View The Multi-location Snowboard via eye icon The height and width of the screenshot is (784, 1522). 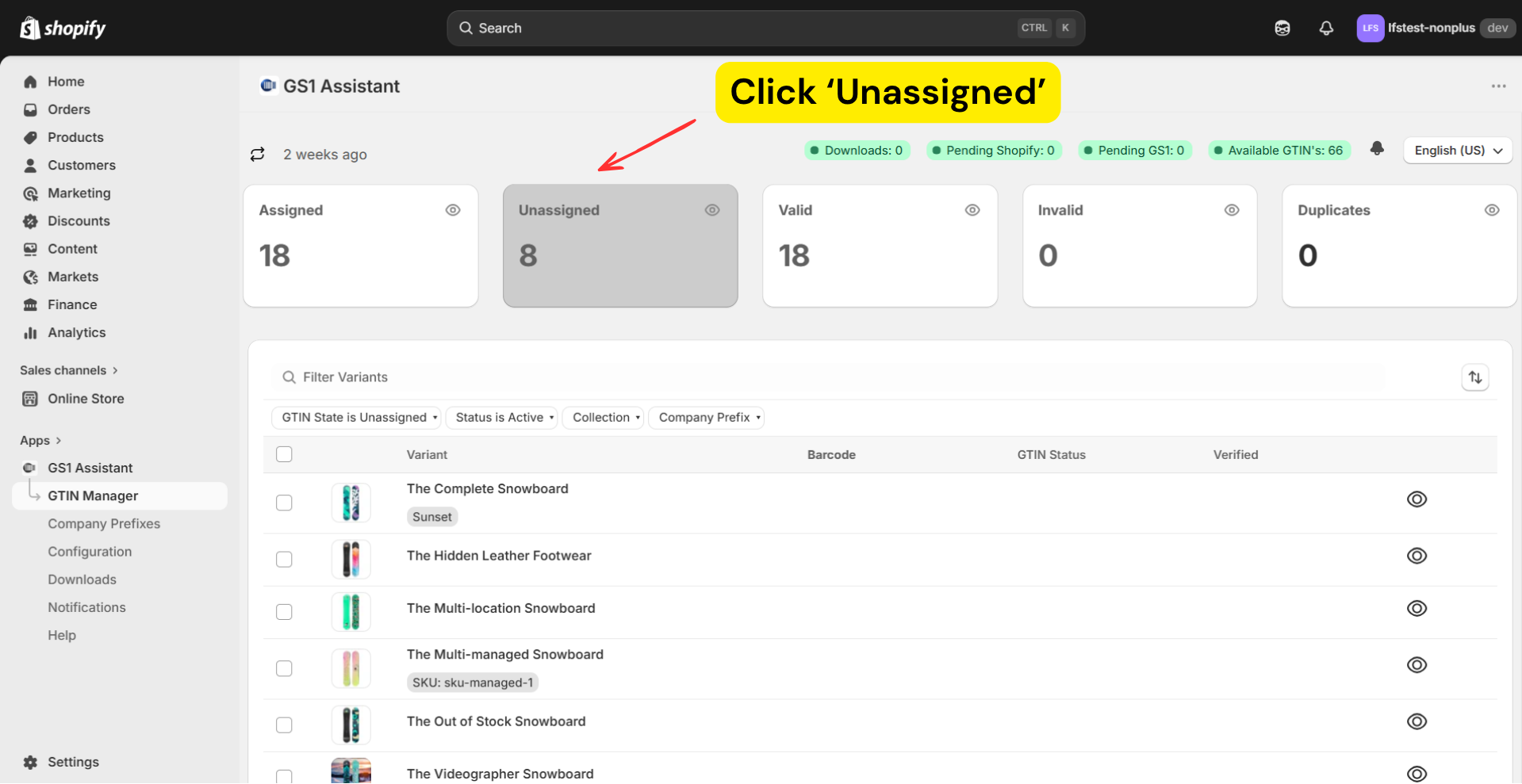[1417, 608]
